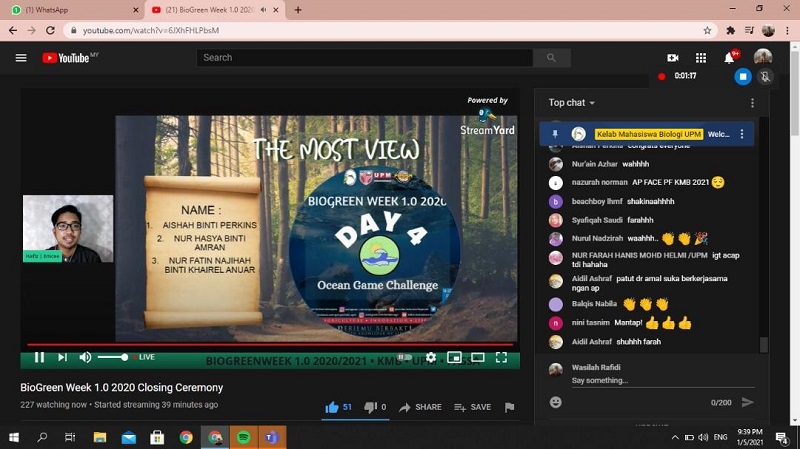Click the SHARE button
Image resolution: width=800 pixels, height=449 pixels.
420,407
